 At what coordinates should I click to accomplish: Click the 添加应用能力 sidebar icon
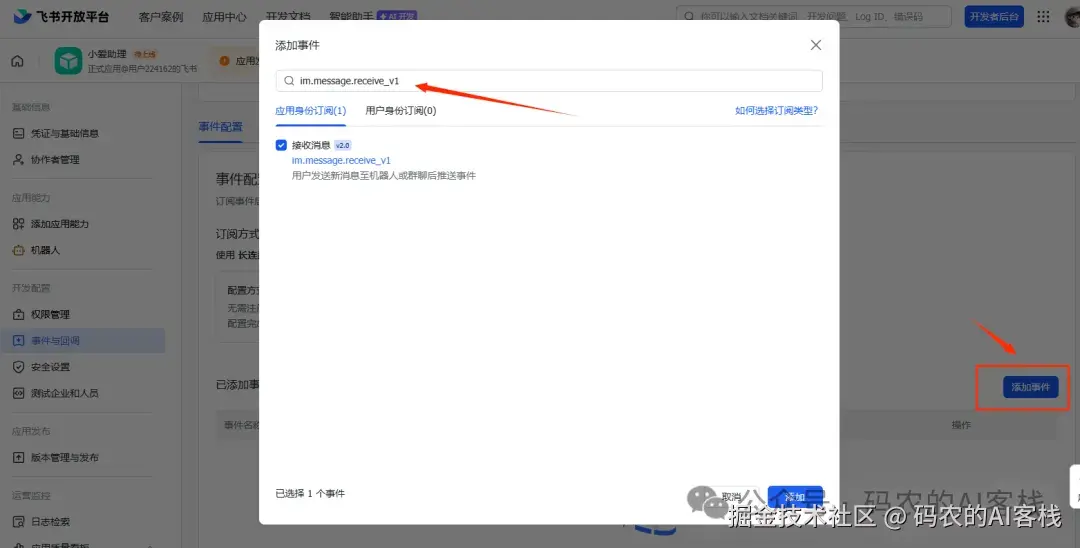tap(19, 224)
